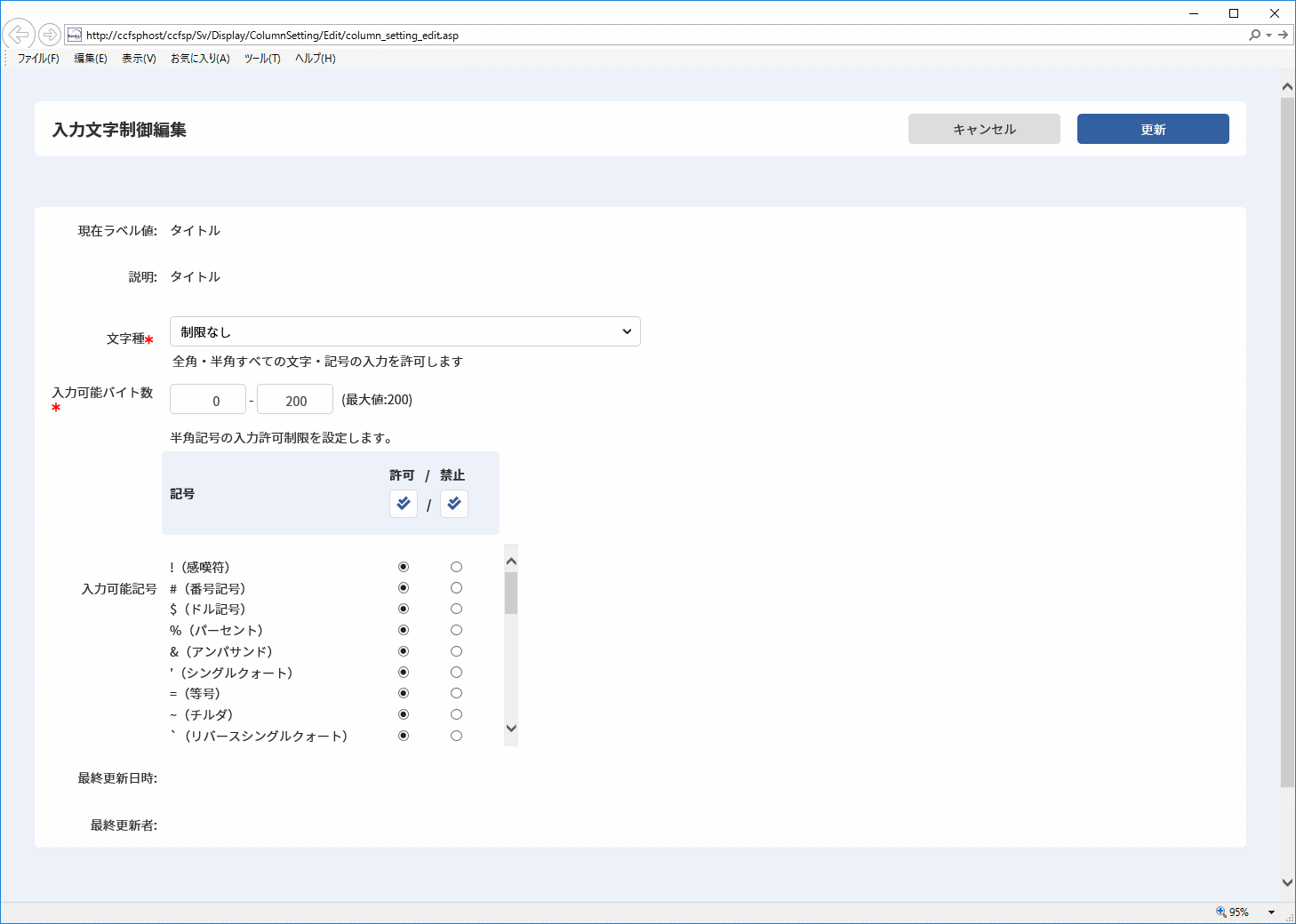This screenshot has width=1296, height=924.
Task: Click the allow-all (許可) double-check icon
Action: [x=404, y=504]
